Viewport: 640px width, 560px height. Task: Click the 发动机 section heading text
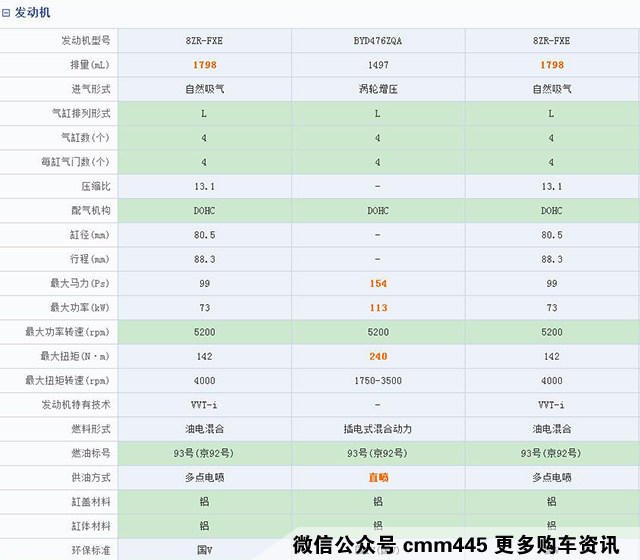(x=32, y=13)
